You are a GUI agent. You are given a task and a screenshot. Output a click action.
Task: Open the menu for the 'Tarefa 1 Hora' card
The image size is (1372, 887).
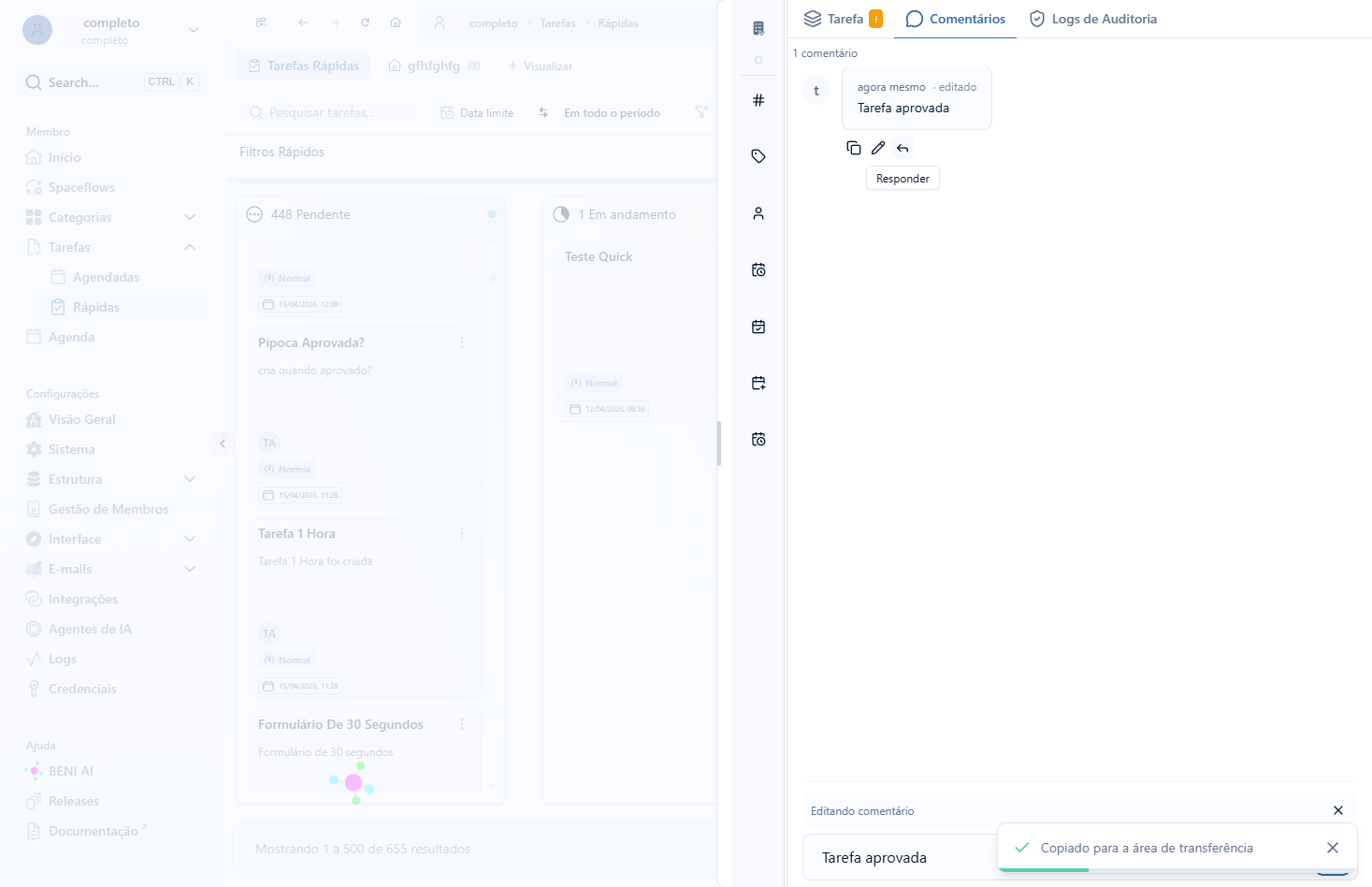pyautogui.click(x=462, y=533)
